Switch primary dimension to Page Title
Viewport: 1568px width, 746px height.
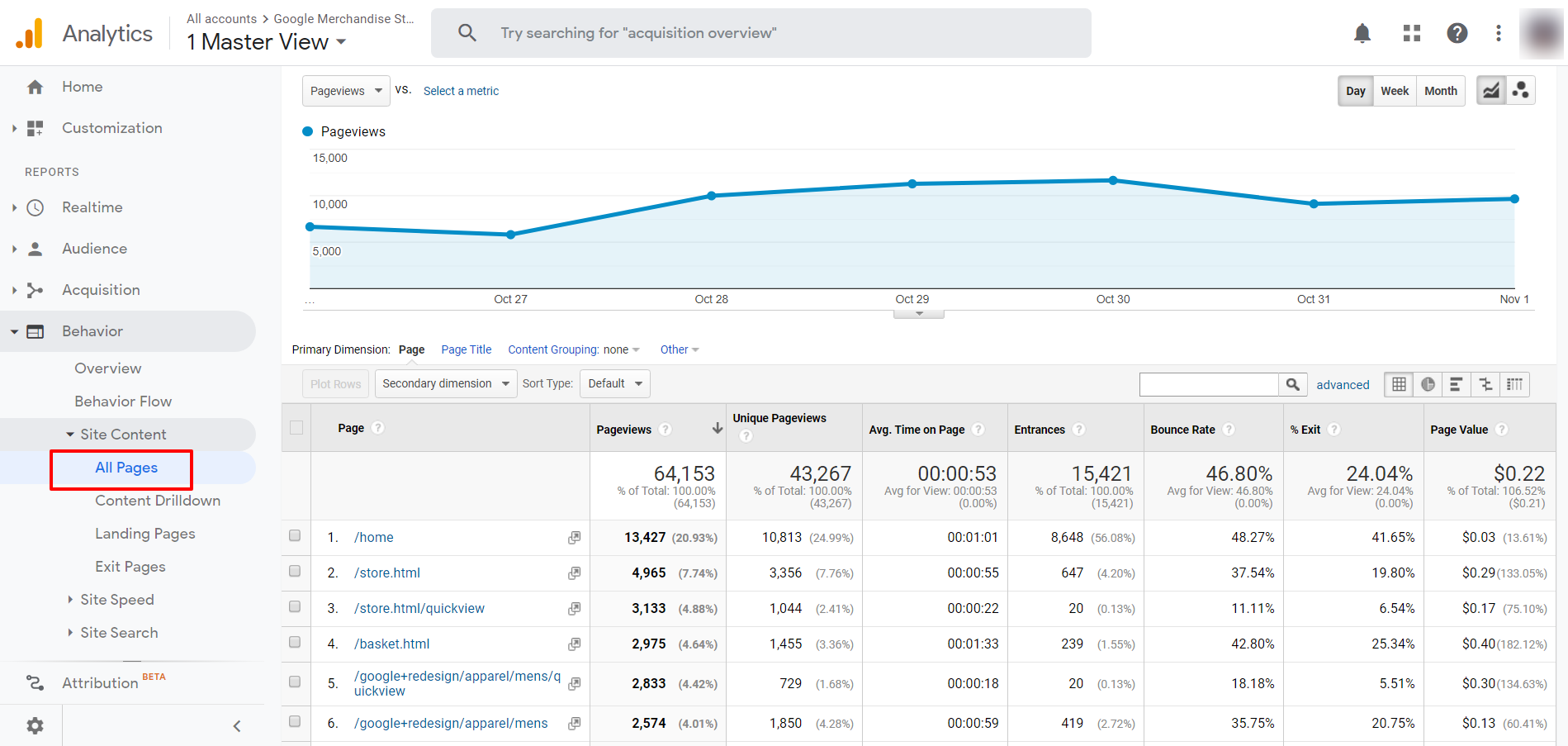(467, 350)
